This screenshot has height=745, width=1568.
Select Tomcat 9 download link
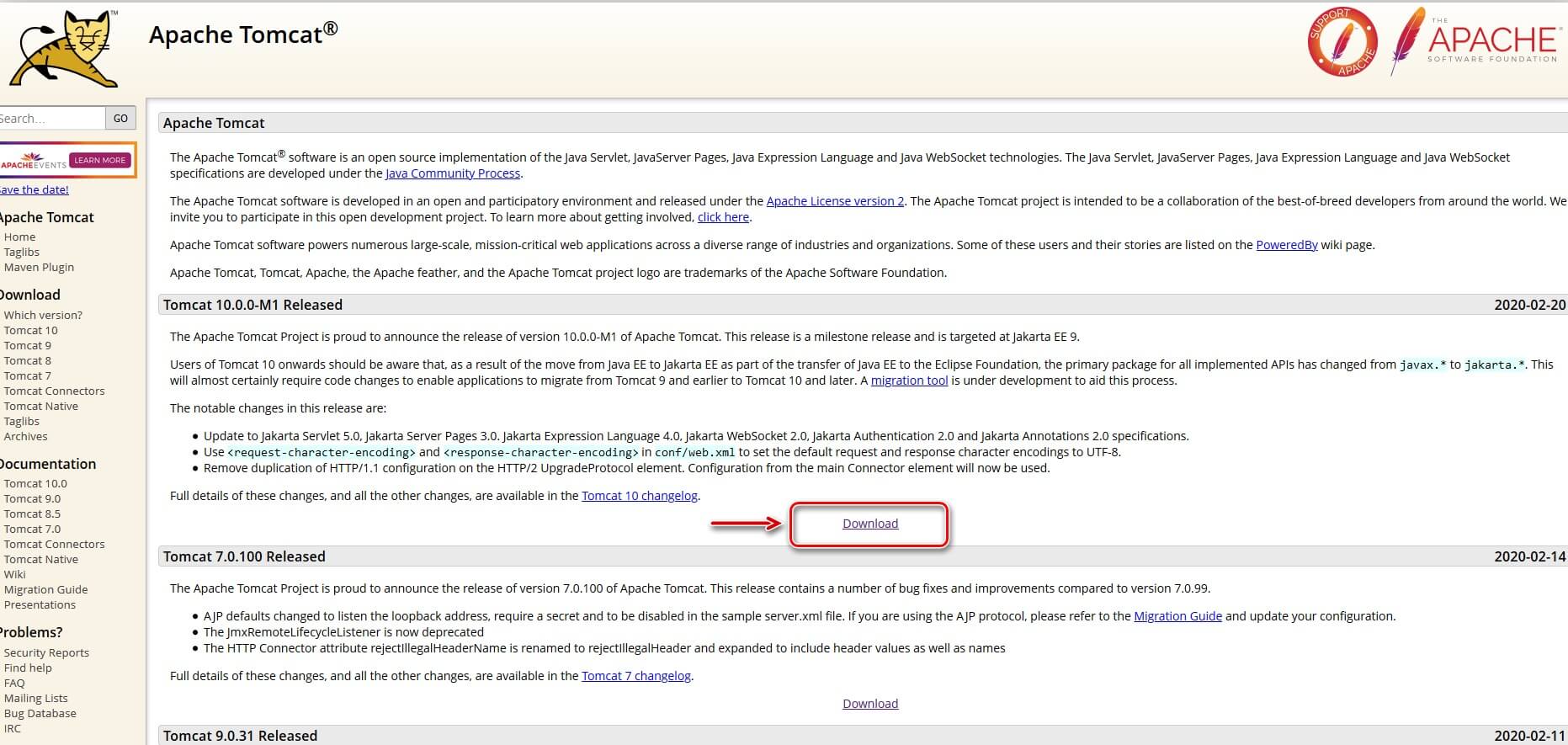coord(28,345)
